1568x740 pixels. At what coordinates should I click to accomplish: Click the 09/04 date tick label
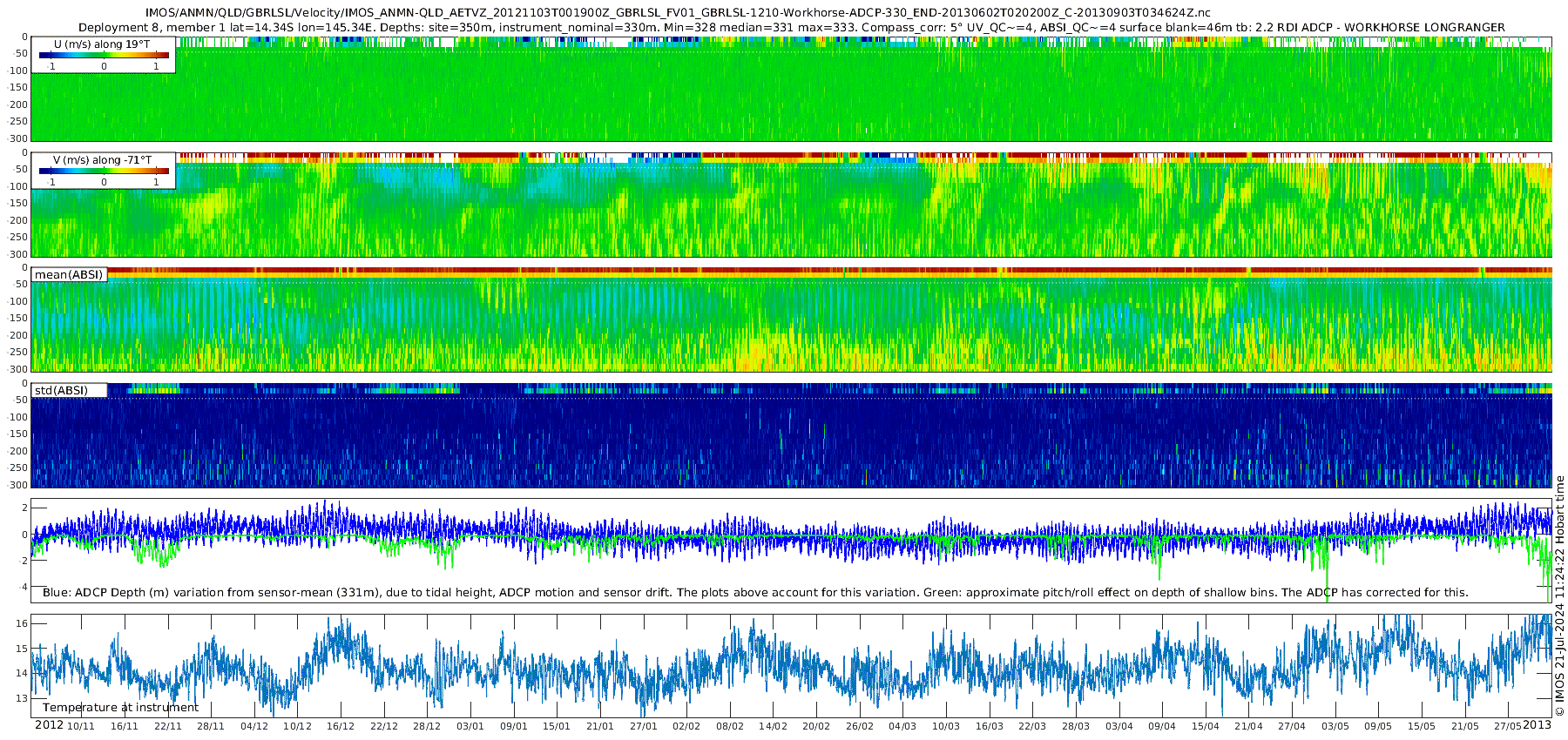pos(1162,726)
